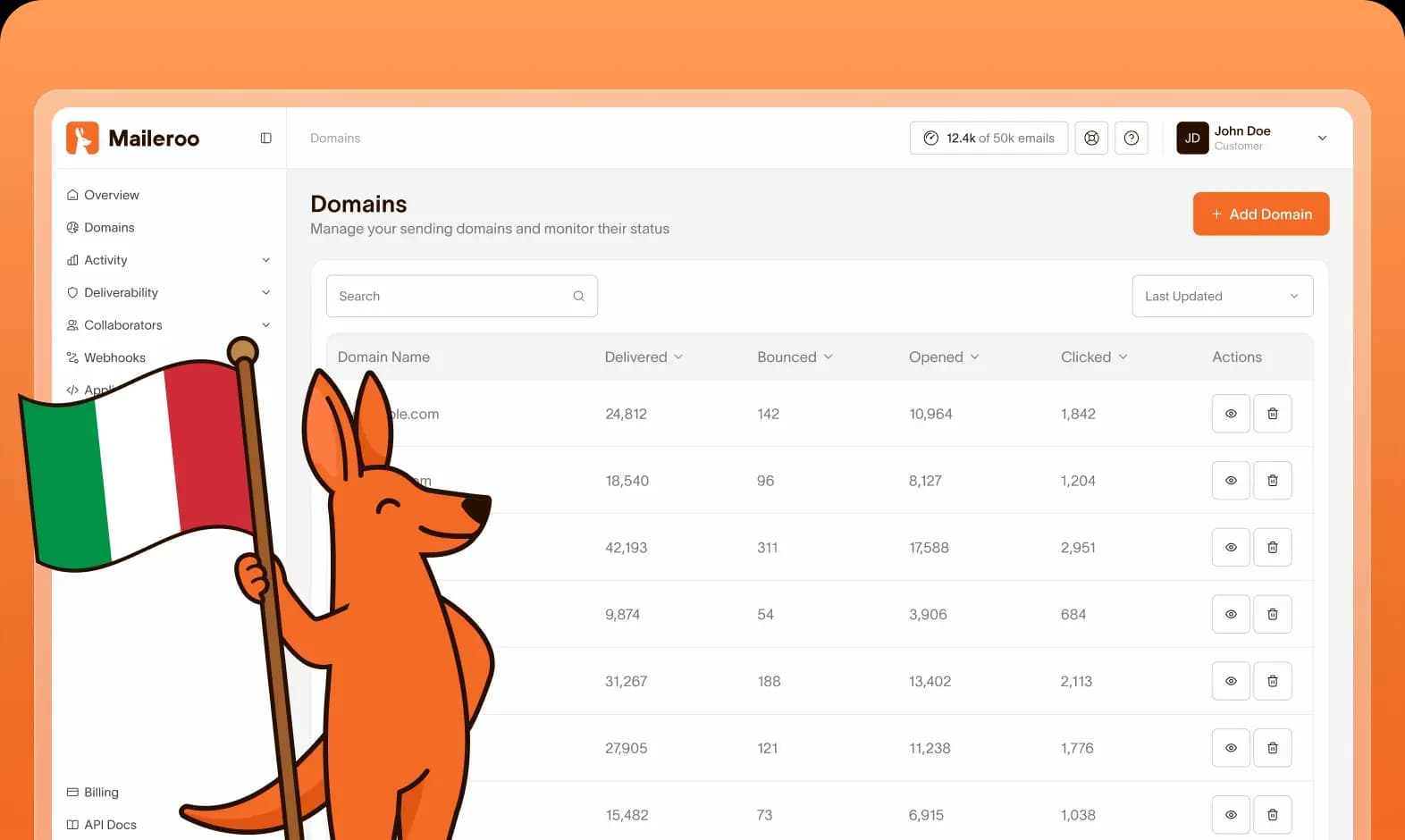View the domain with 27,905 delivered
The image size is (1405, 840).
(1231, 748)
